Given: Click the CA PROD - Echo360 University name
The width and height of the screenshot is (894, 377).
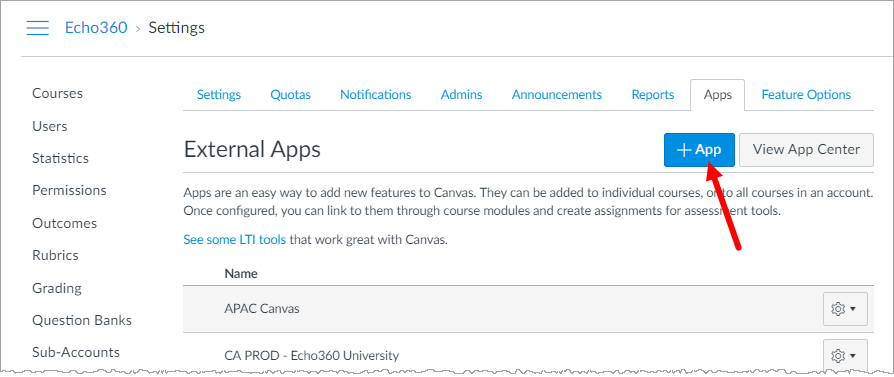Looking at the screenshot, I should pyautogui.click(x=311, y=356).
